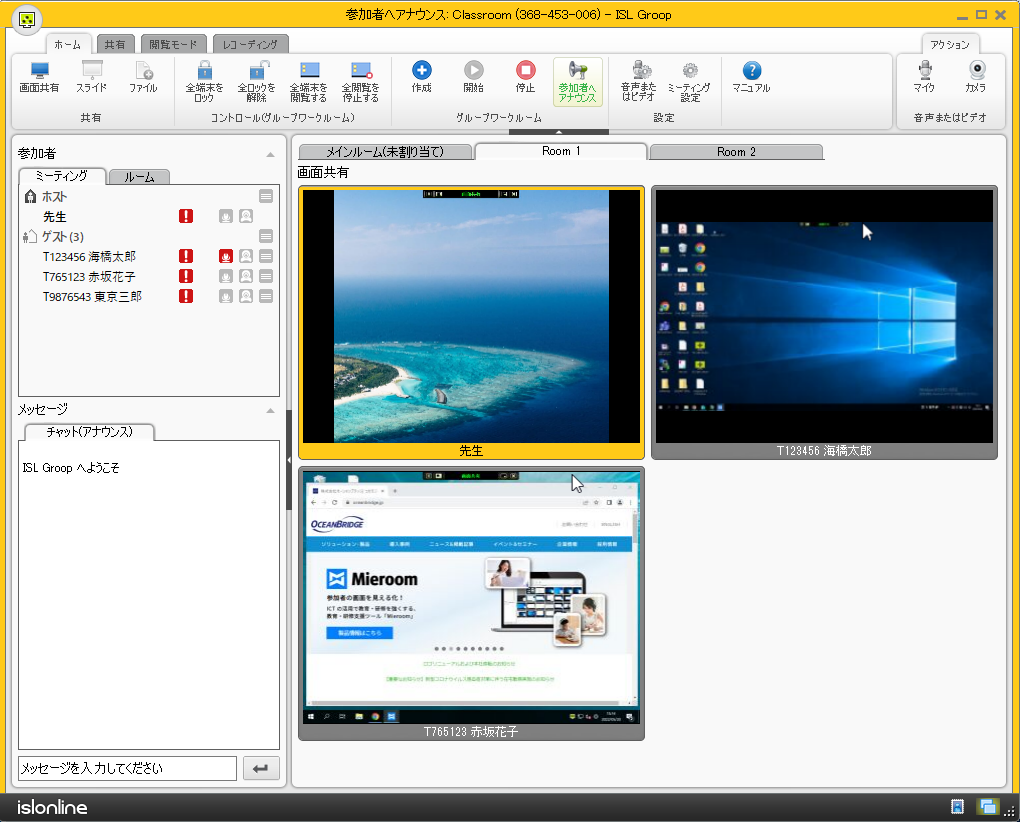1020x822 pixels.
Task: Click the message send button
Action: 261,768
